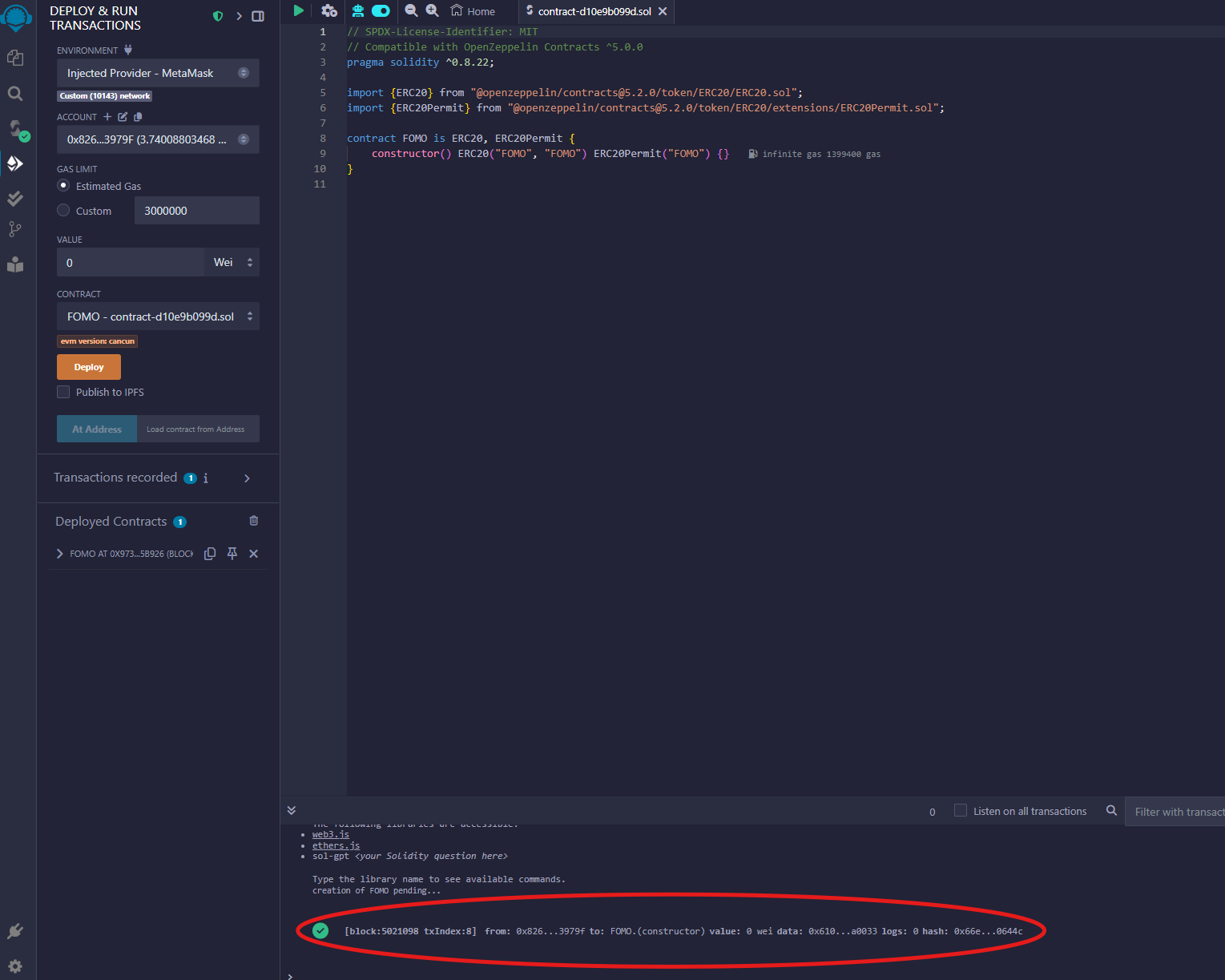Zoom out the editor font
This screenshot has height=980, width=1225.
(x=411, y=10)
